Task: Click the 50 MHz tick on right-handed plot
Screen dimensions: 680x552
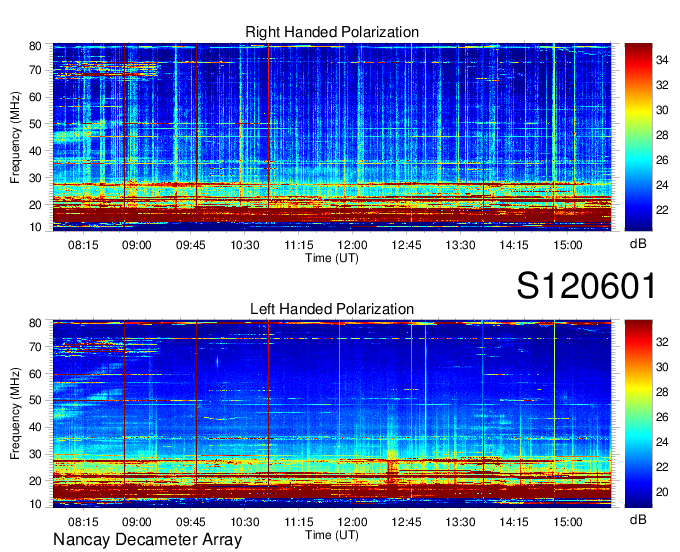Action: click(x=35, y=124)
